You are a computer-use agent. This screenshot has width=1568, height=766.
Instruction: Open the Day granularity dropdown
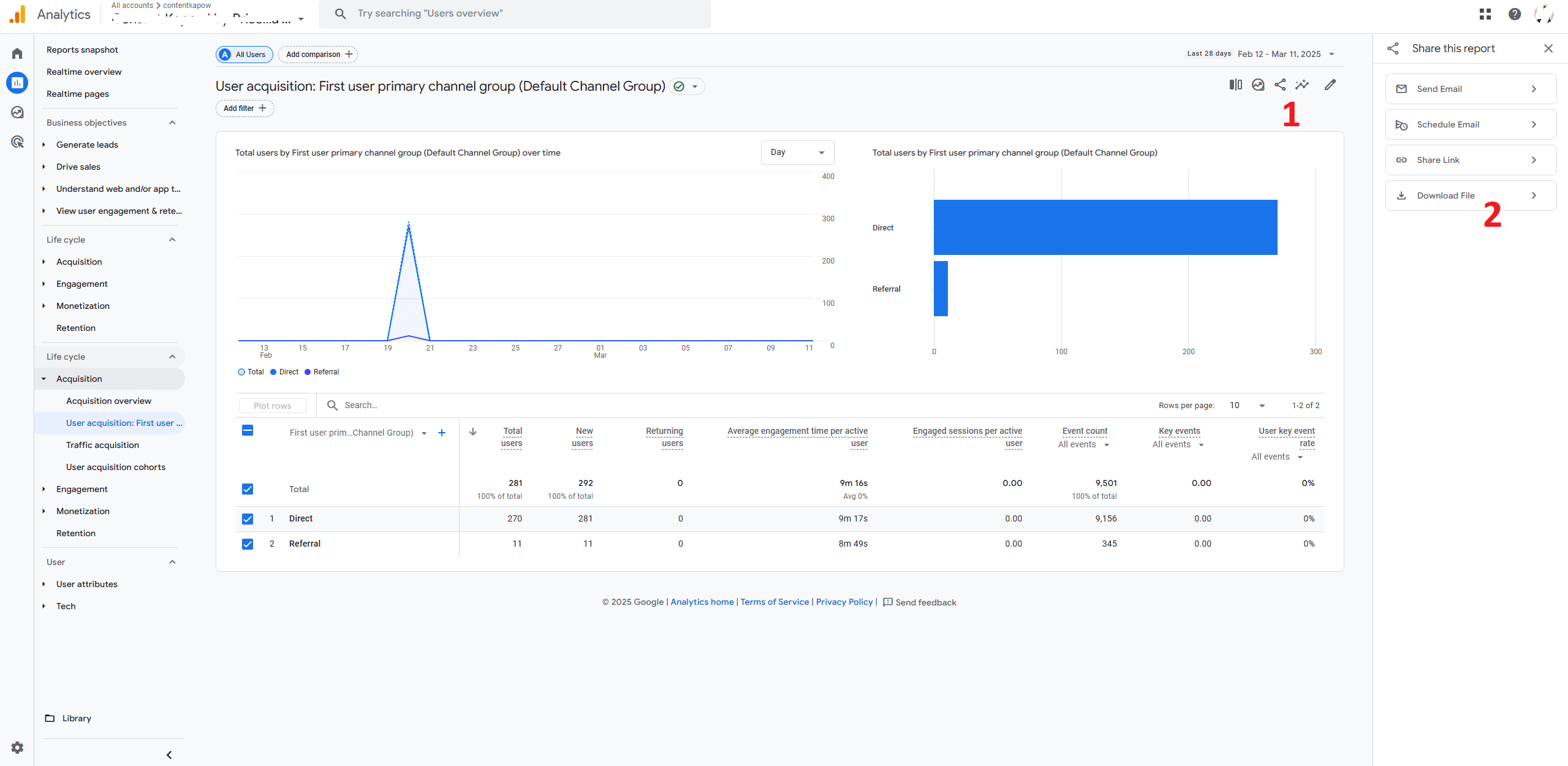point(797,153)
